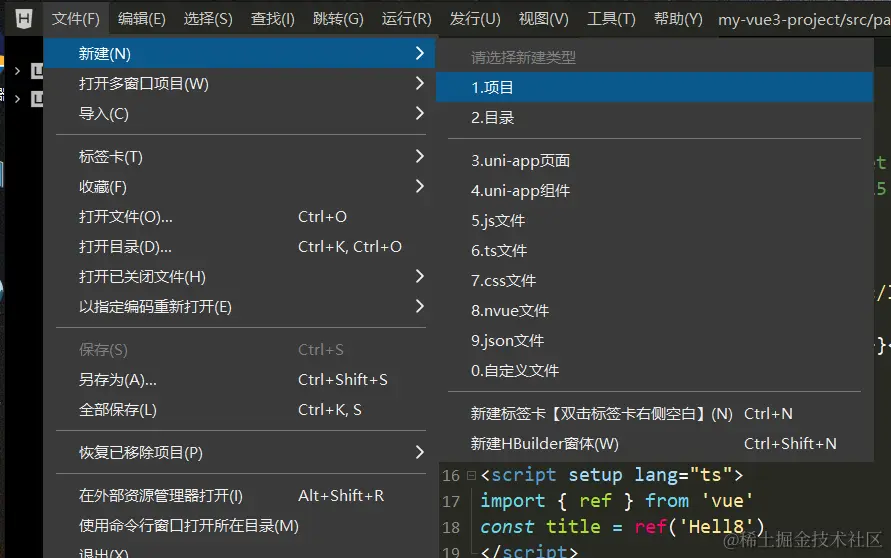891x558 pixels.
Task: Click first project folder icon in sidebar
Action: (37, 71)
